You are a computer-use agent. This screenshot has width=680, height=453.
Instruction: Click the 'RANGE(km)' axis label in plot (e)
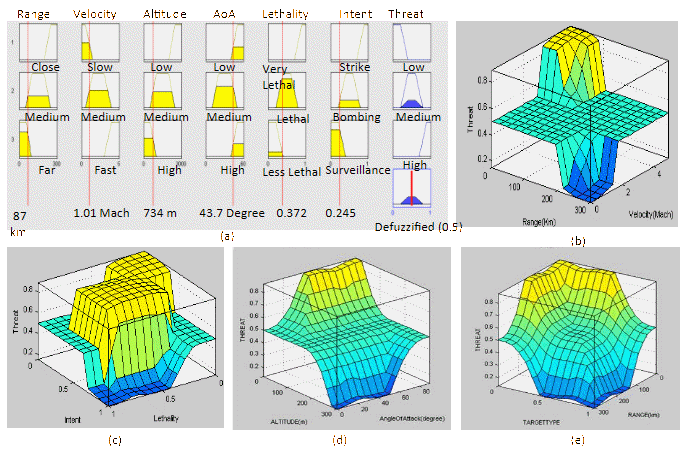(x=643, y=415)
